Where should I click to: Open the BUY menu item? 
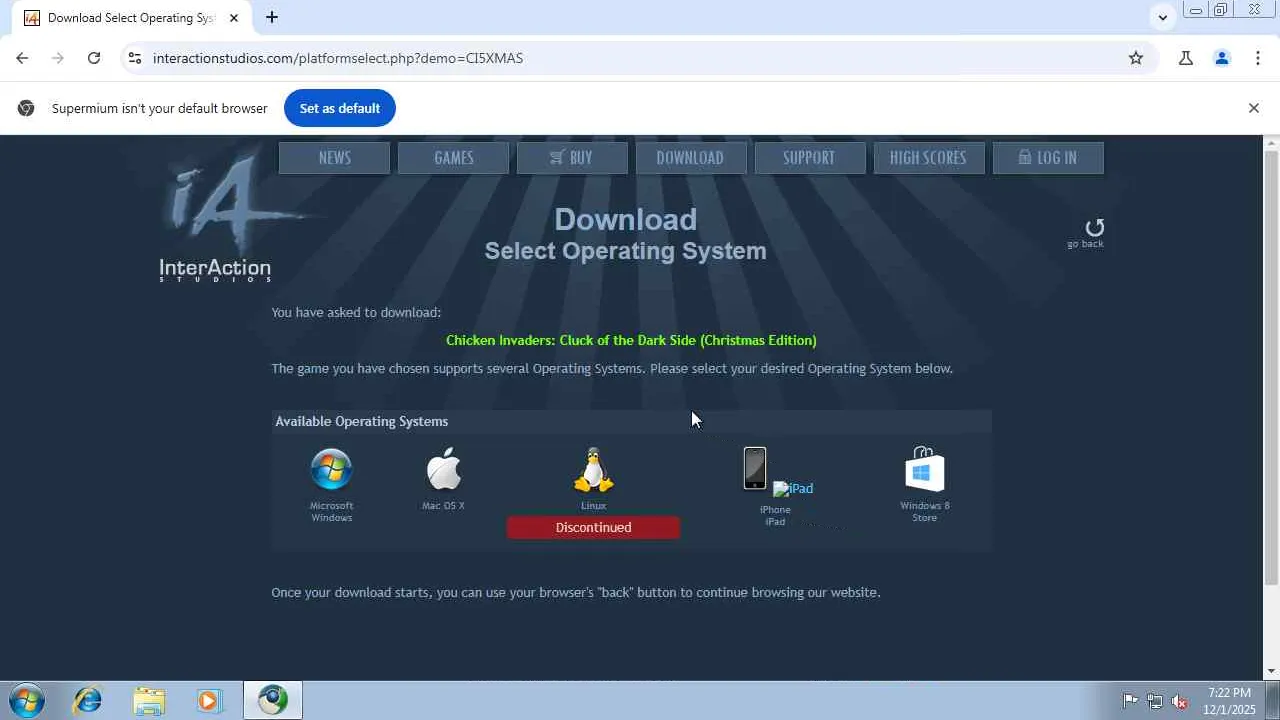click(572, 158)
